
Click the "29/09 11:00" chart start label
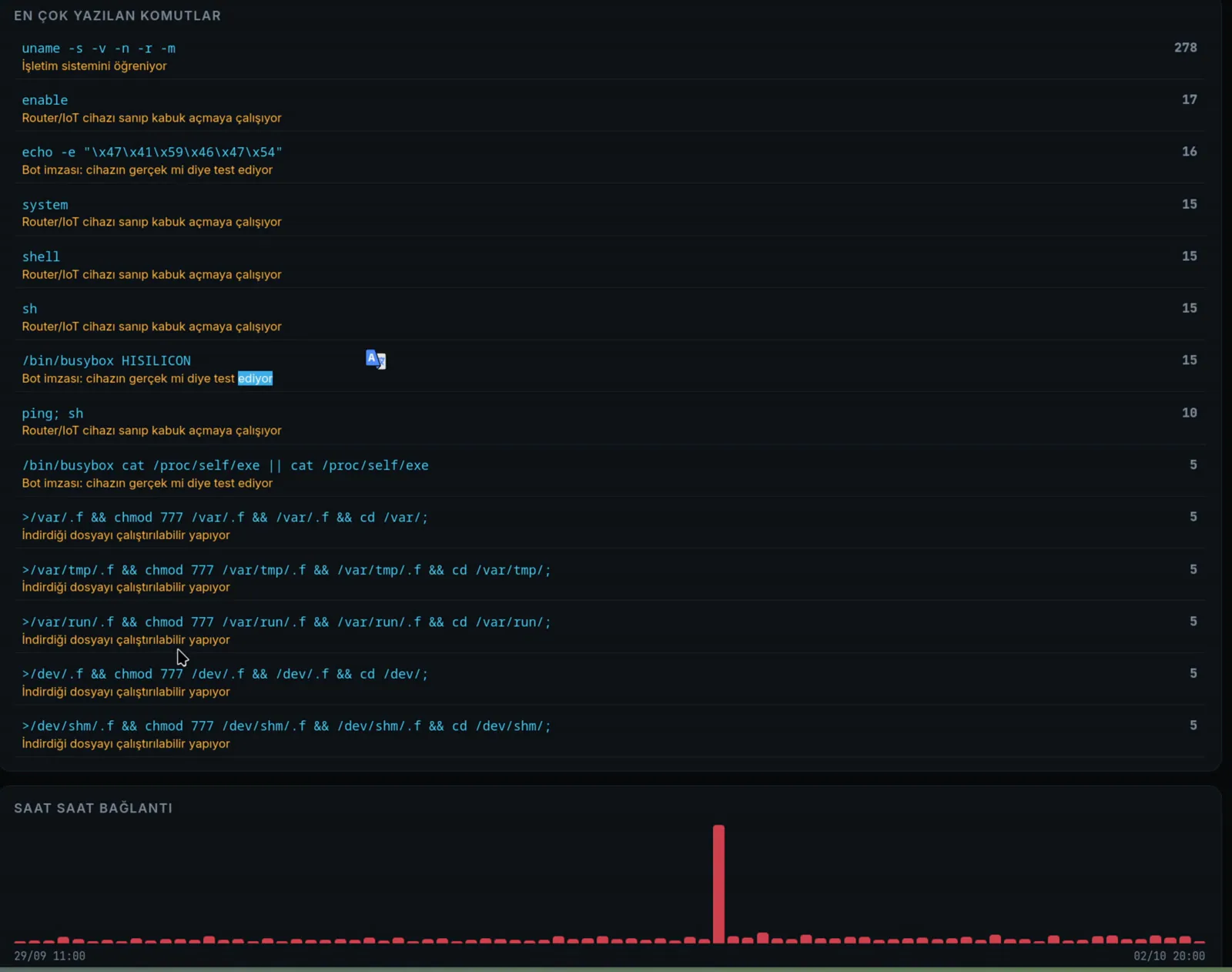[x=49, y=956]
